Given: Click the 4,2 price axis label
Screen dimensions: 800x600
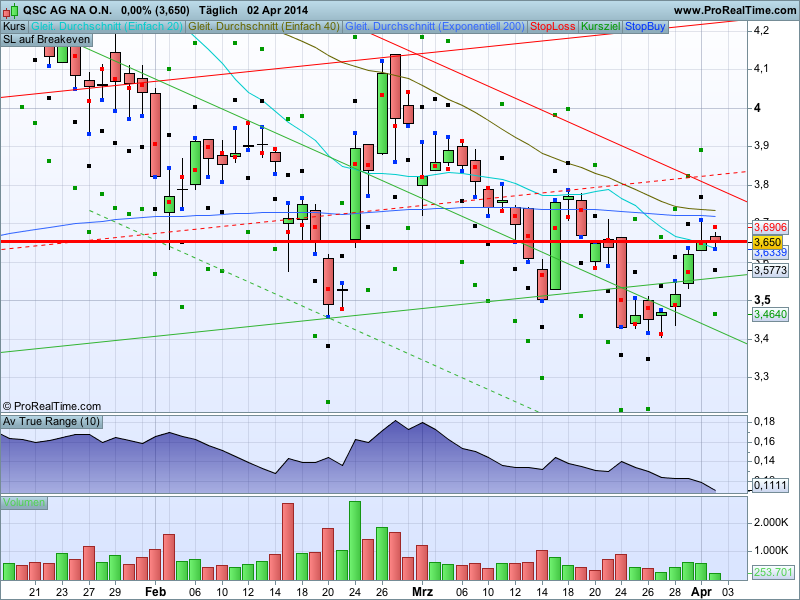Looking at the screenshot, I should click(761, 31).
